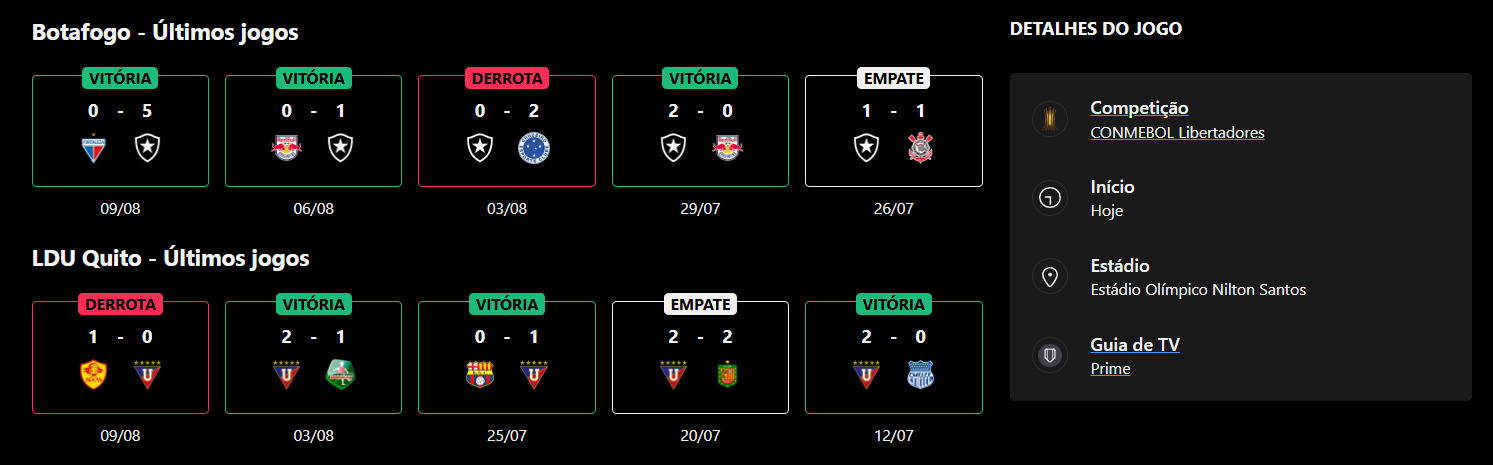Image resolution: width=1493 pixels, height=465 pixels.
Task: Open the CONMEBOL Libertadores link
Action: point(1177,132)
